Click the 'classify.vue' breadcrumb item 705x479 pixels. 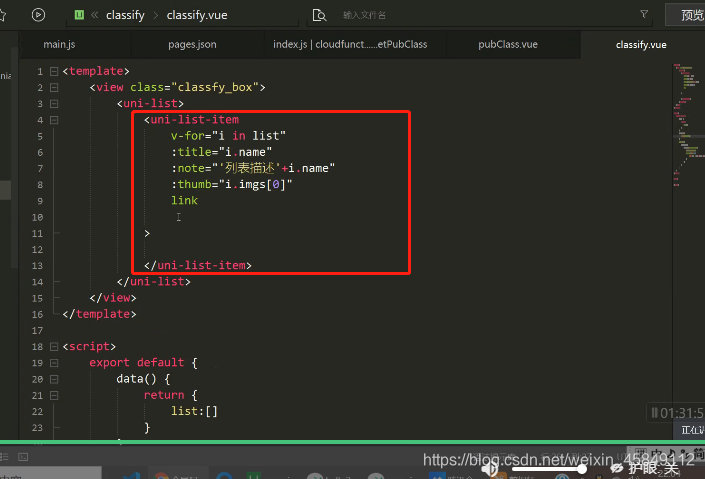coord(197,15)
